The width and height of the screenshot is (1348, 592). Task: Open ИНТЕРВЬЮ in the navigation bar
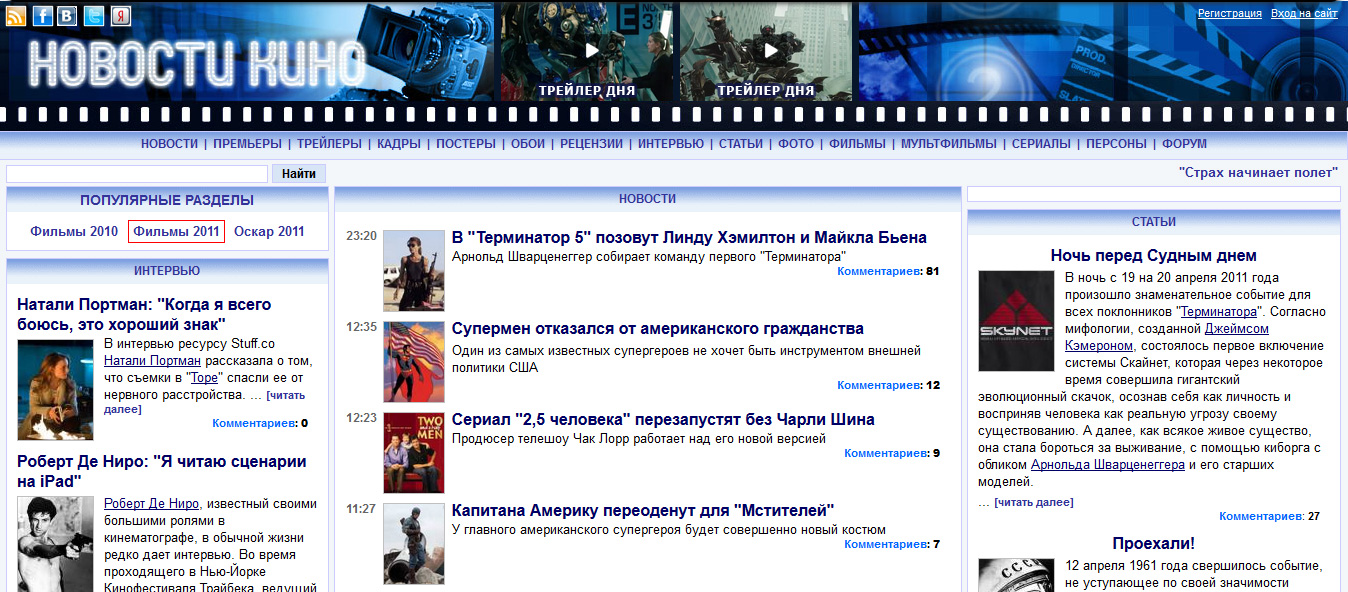[671, 144]
